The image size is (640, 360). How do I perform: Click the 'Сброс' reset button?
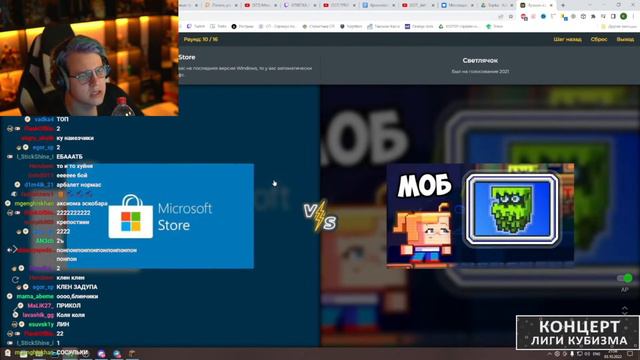tap(599, 39)
